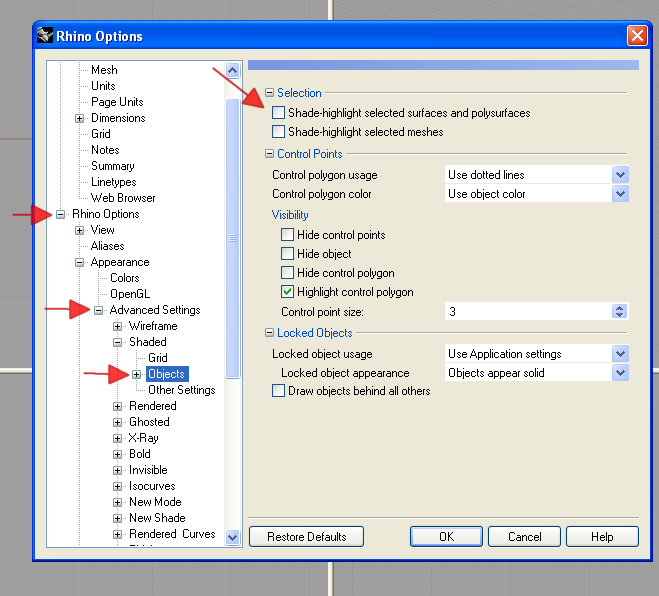The width and height of the screenshot is (659, 596).
Task: Select Page Units in the tree
Action: pos(117,102)
